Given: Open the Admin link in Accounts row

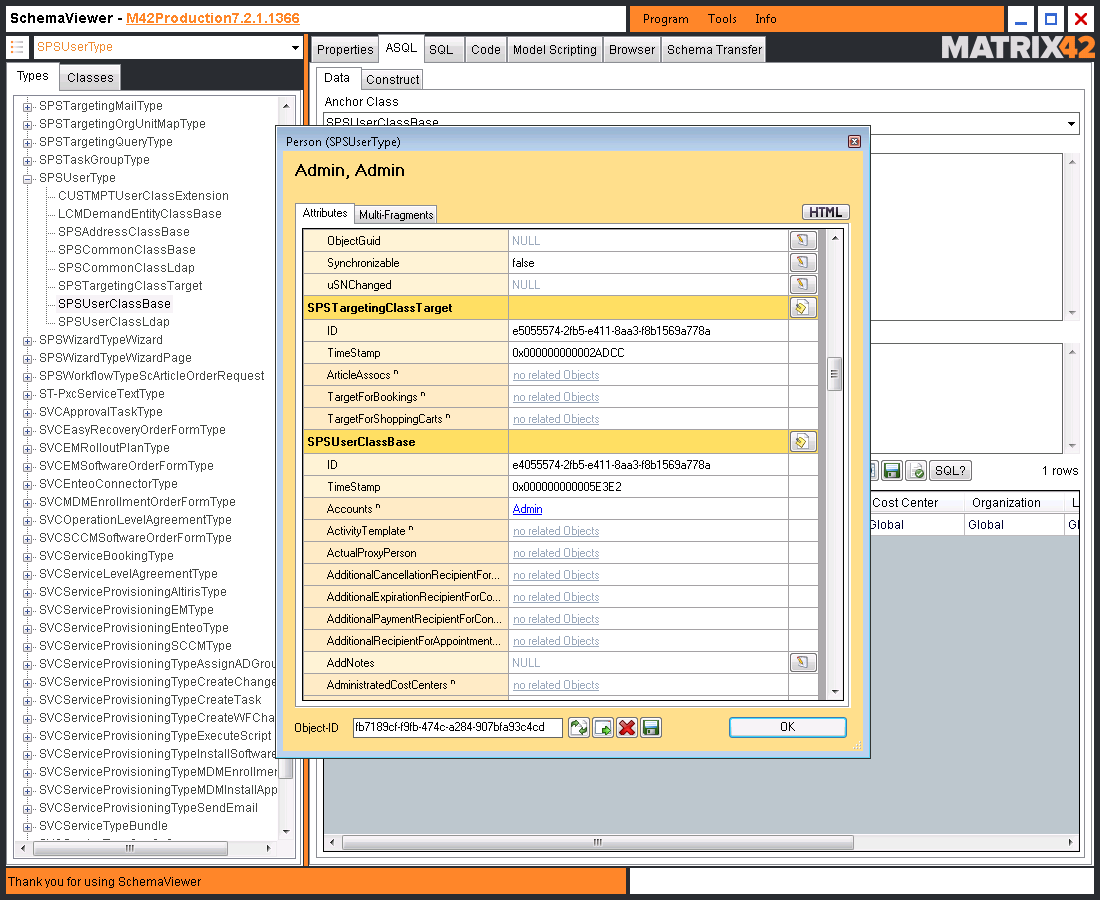Looking at the screenshot, I should 527,509.
